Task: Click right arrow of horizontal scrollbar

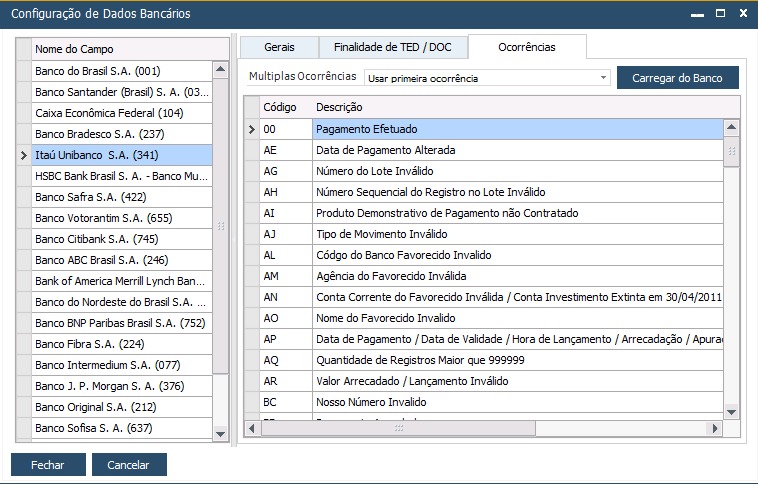Action: pyautogui.click(x=715, y=428)
